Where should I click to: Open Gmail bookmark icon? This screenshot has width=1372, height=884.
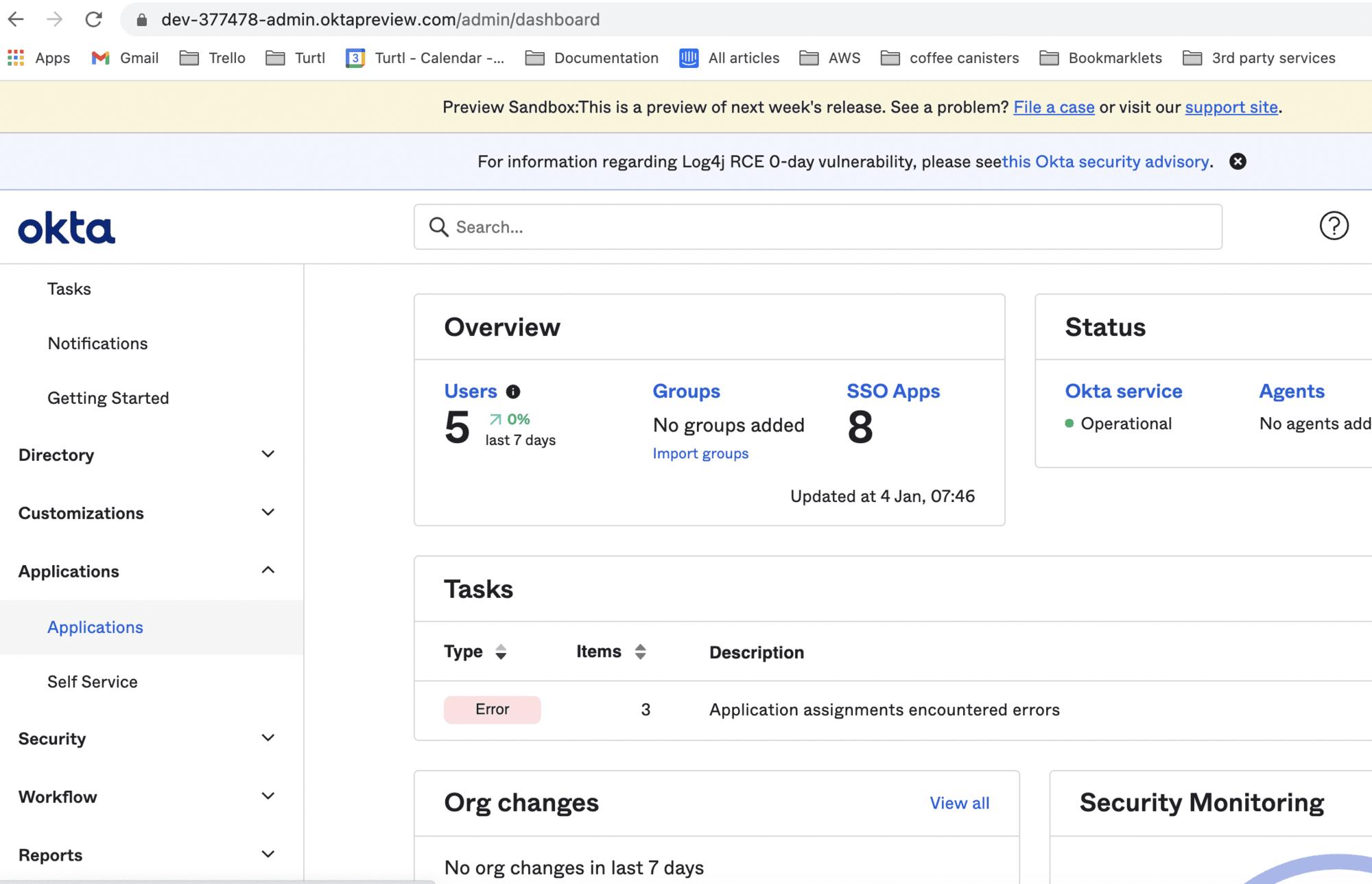point(101,58)
